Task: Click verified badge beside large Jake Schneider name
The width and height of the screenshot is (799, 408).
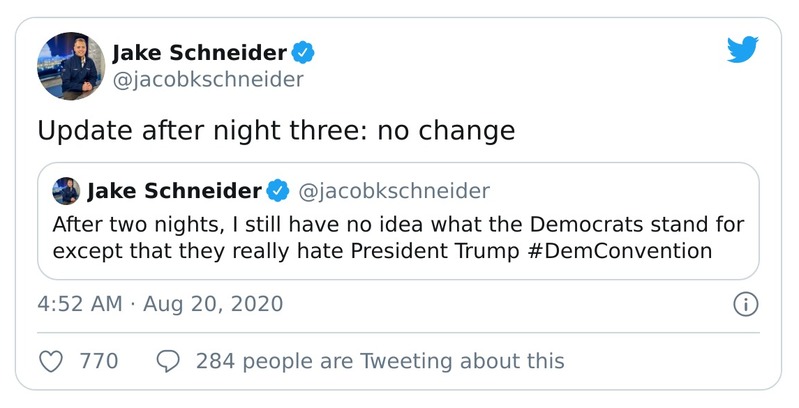Action: [303, 52]
